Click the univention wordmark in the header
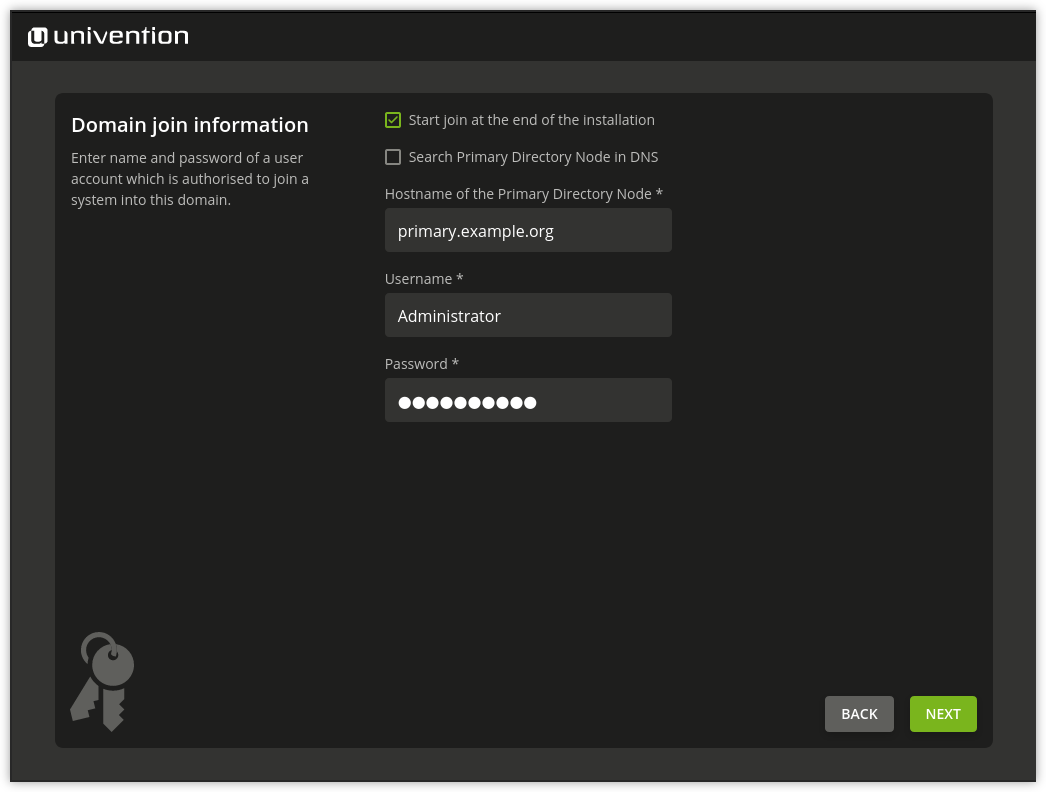This screenshot has height=792, width=1046. coord(120,37)
